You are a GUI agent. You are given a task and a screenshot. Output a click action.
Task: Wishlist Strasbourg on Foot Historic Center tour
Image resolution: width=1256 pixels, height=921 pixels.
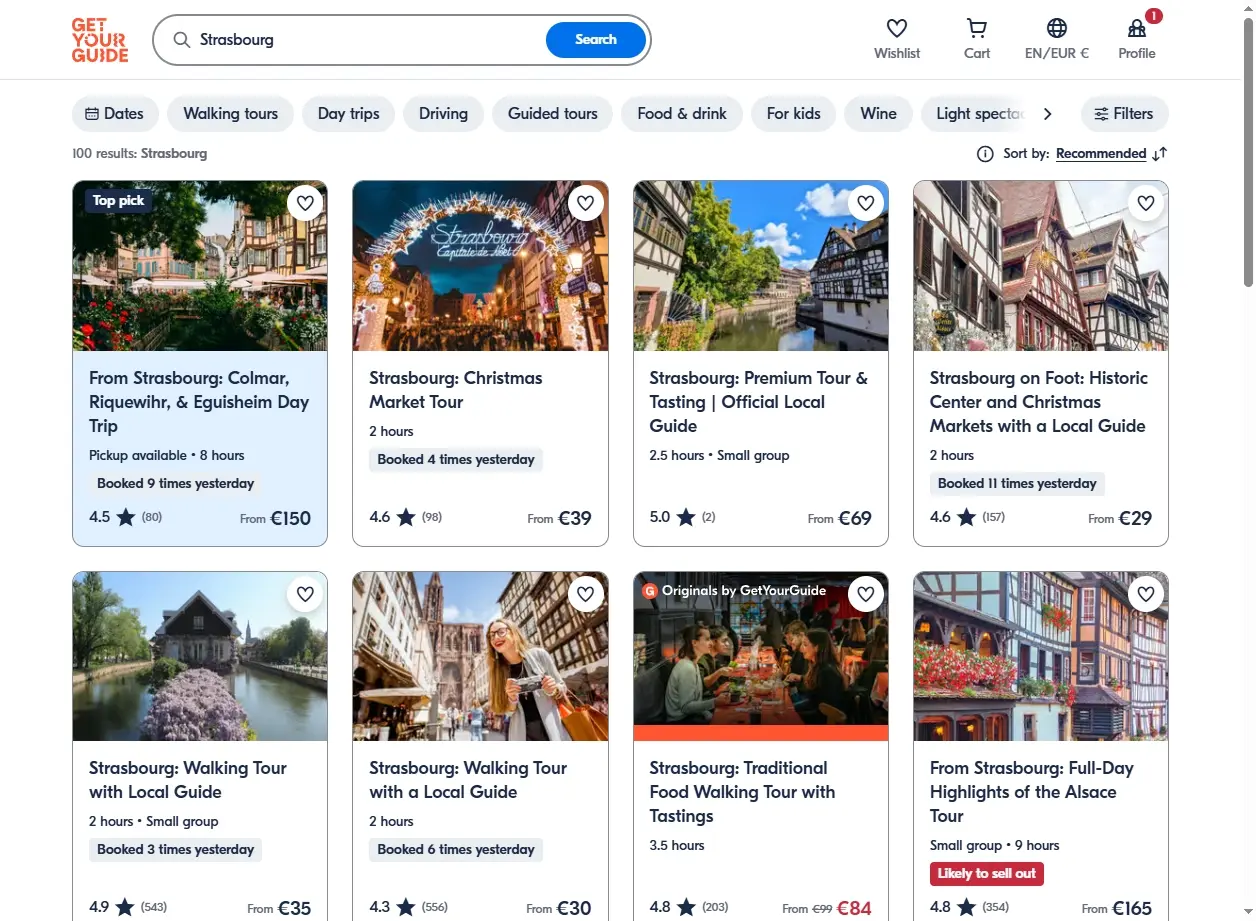(1146, 203)
